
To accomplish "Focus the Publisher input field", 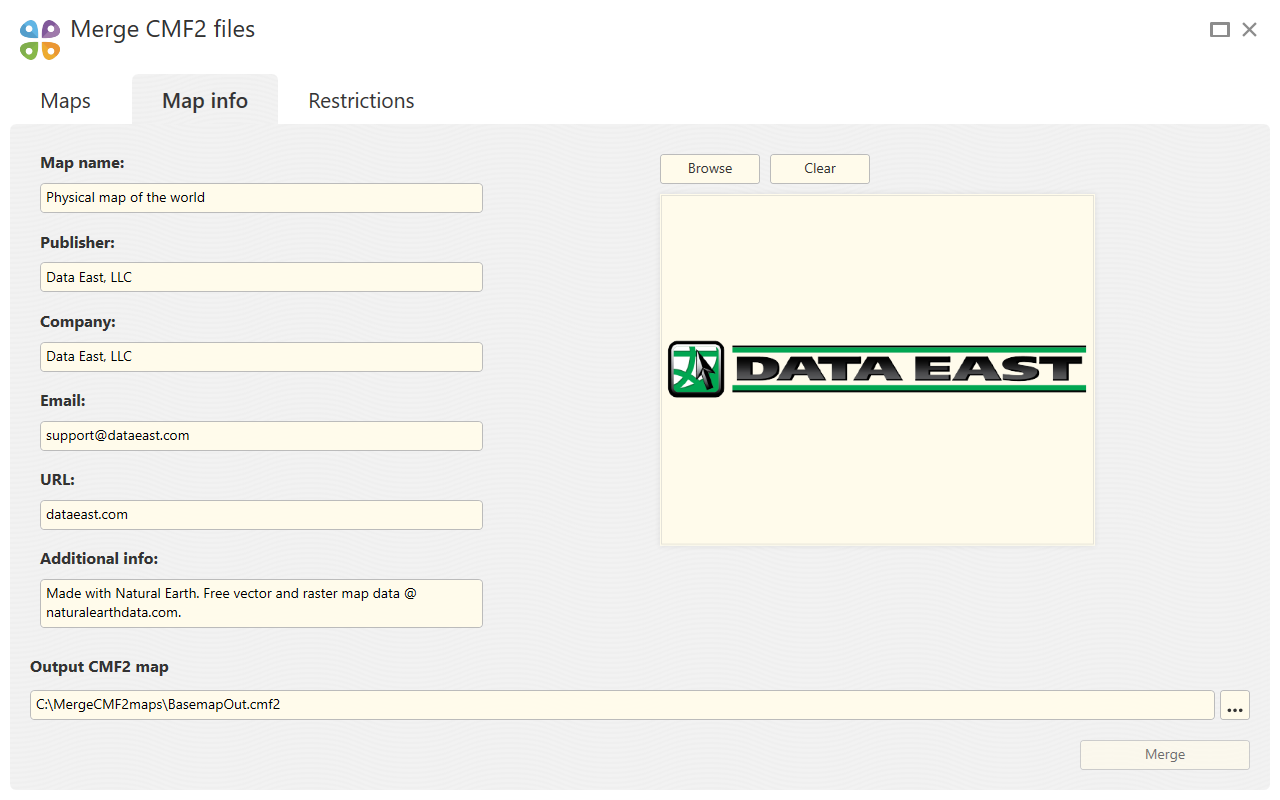I will pos(261,277).
